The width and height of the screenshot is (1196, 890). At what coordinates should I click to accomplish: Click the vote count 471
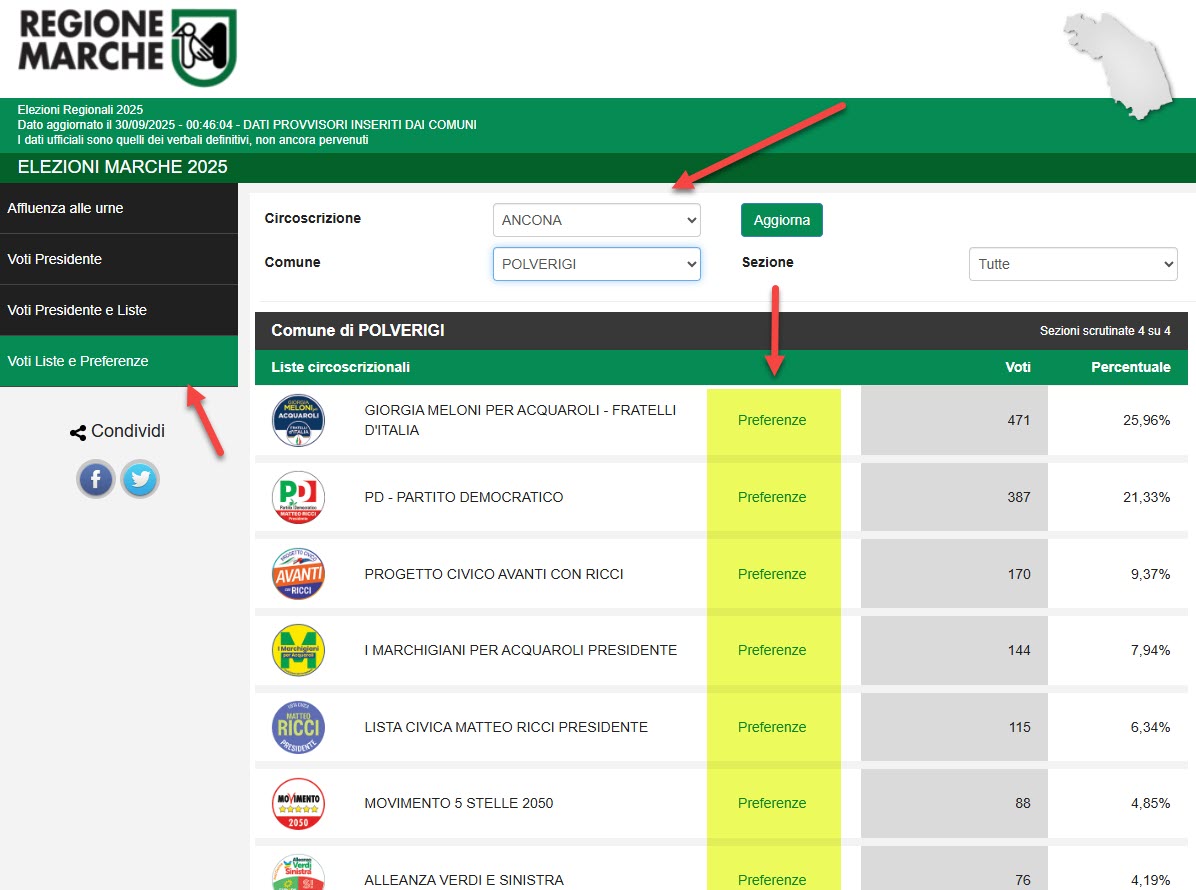[1019, 420]
